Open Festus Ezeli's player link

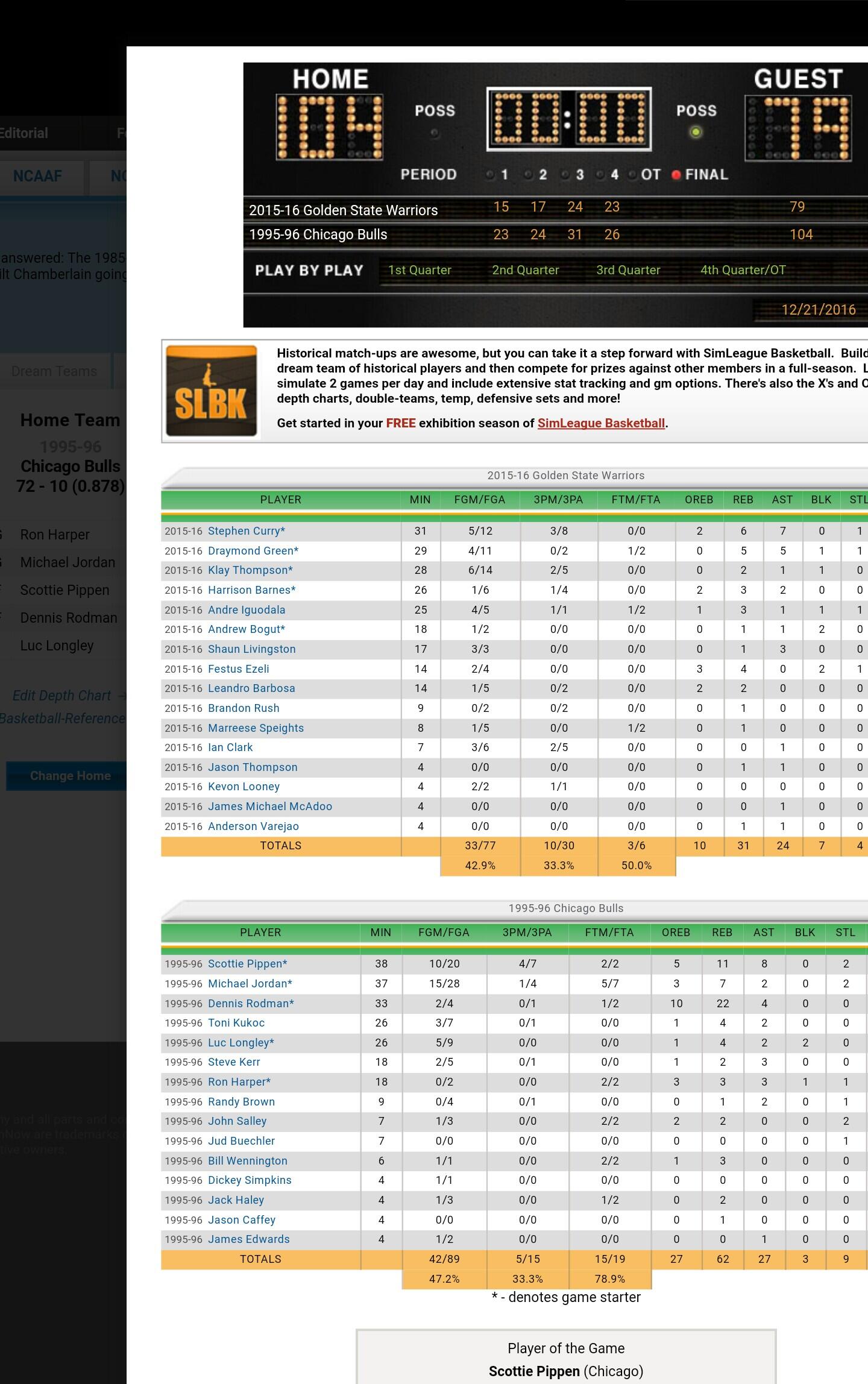tap(239, 669)
